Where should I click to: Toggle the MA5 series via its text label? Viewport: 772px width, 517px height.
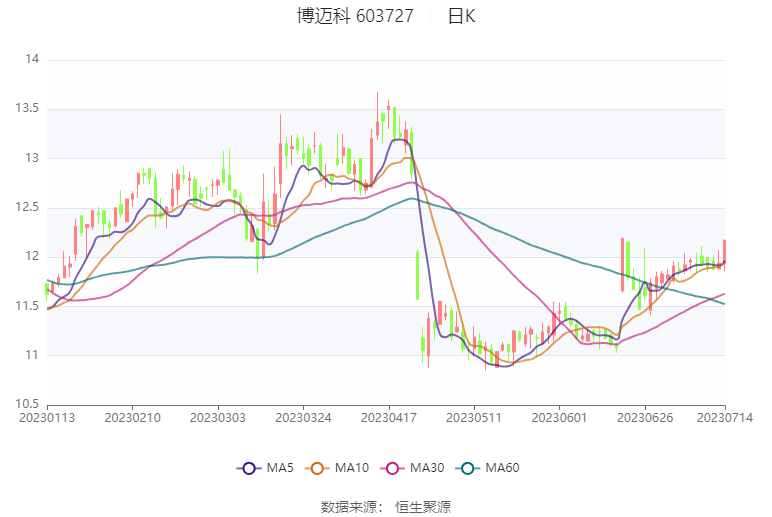click(279, 468)
